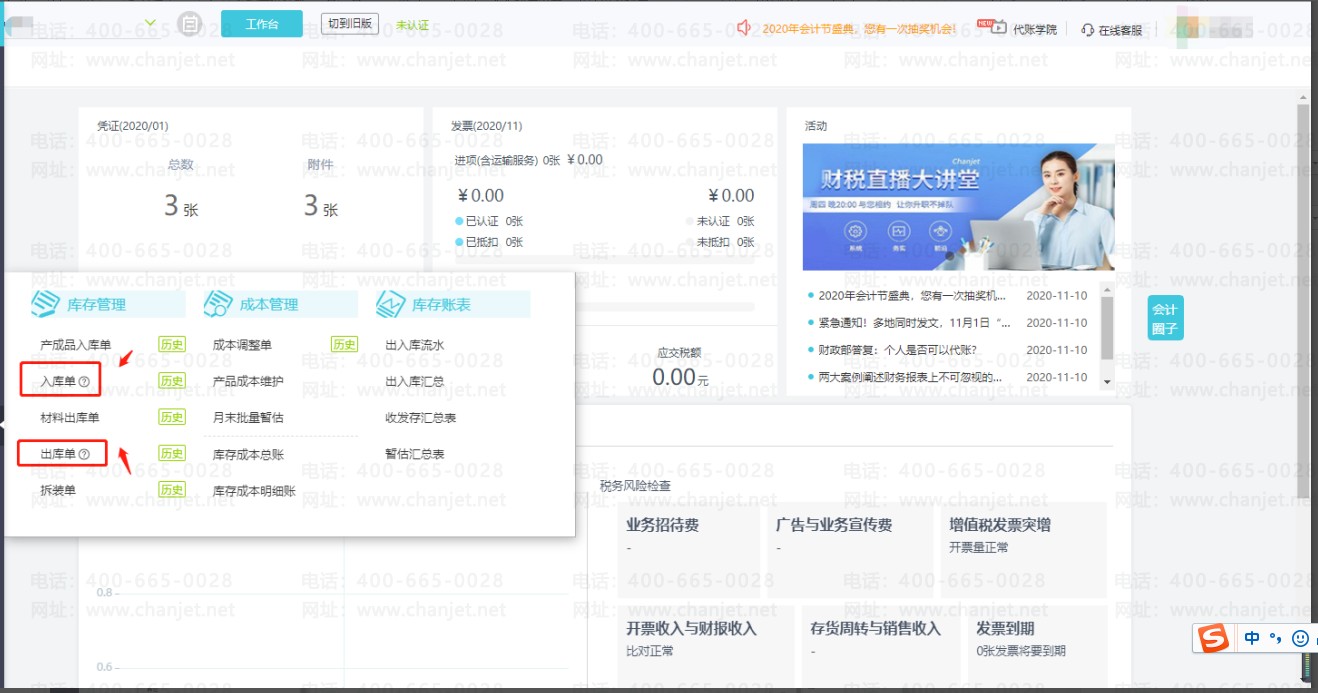Viewport: 1318px width, 693px height.
Task: Open the 工作台 tab
Action: (x=261, y=24)
